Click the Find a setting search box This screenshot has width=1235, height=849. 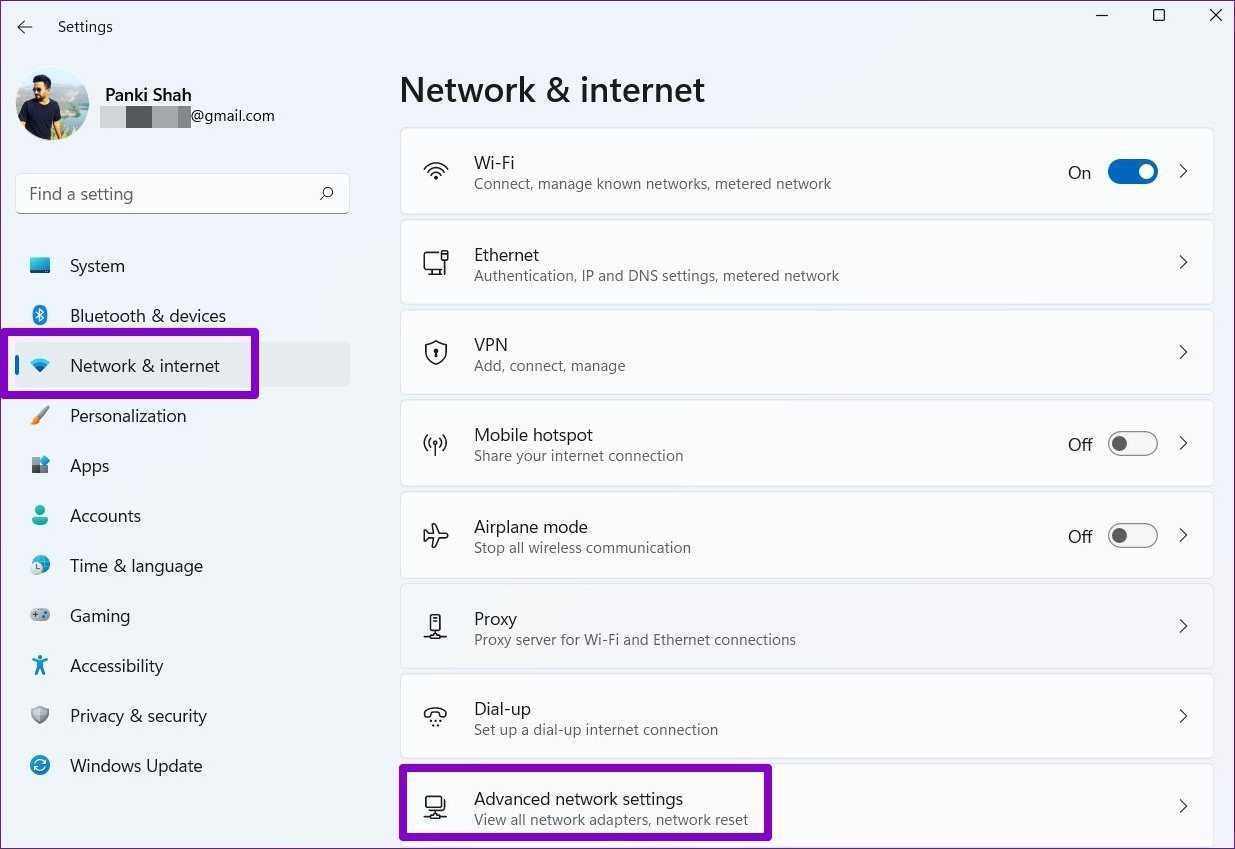(170, 194)
